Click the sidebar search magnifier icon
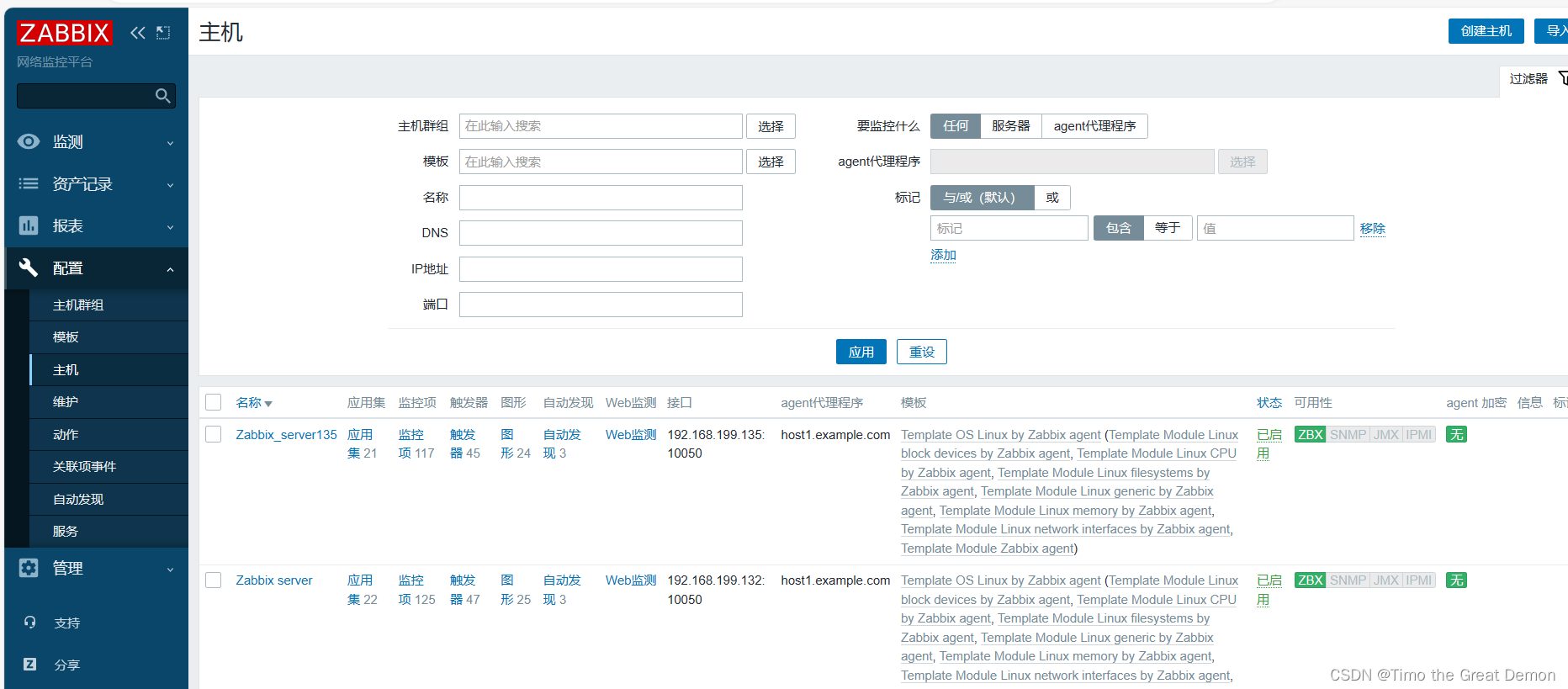Image resolution: width=1568 pixels, height=689 pixels. (x=163, y=96)
